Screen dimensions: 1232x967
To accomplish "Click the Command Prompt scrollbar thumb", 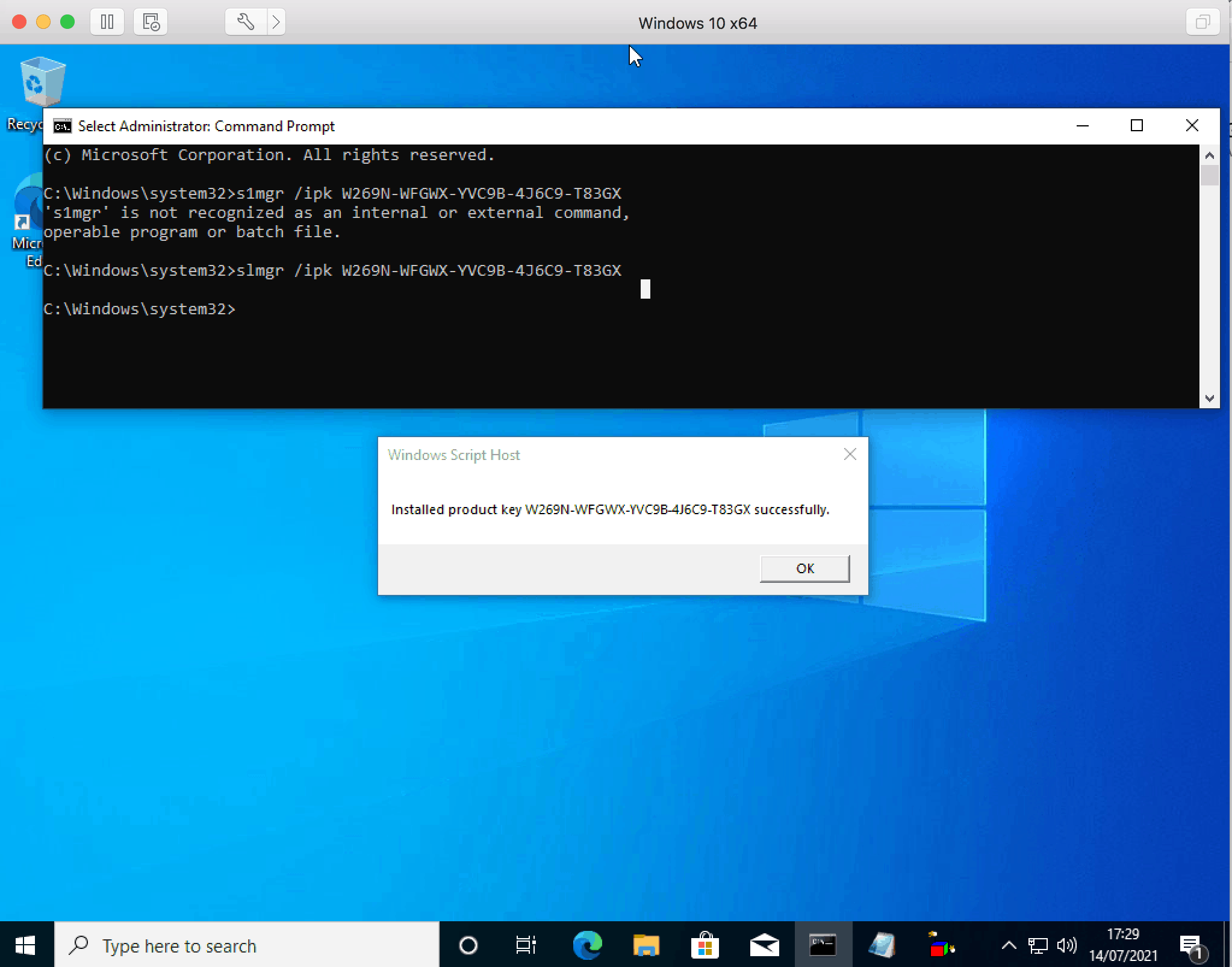I will click(1209, 175).
